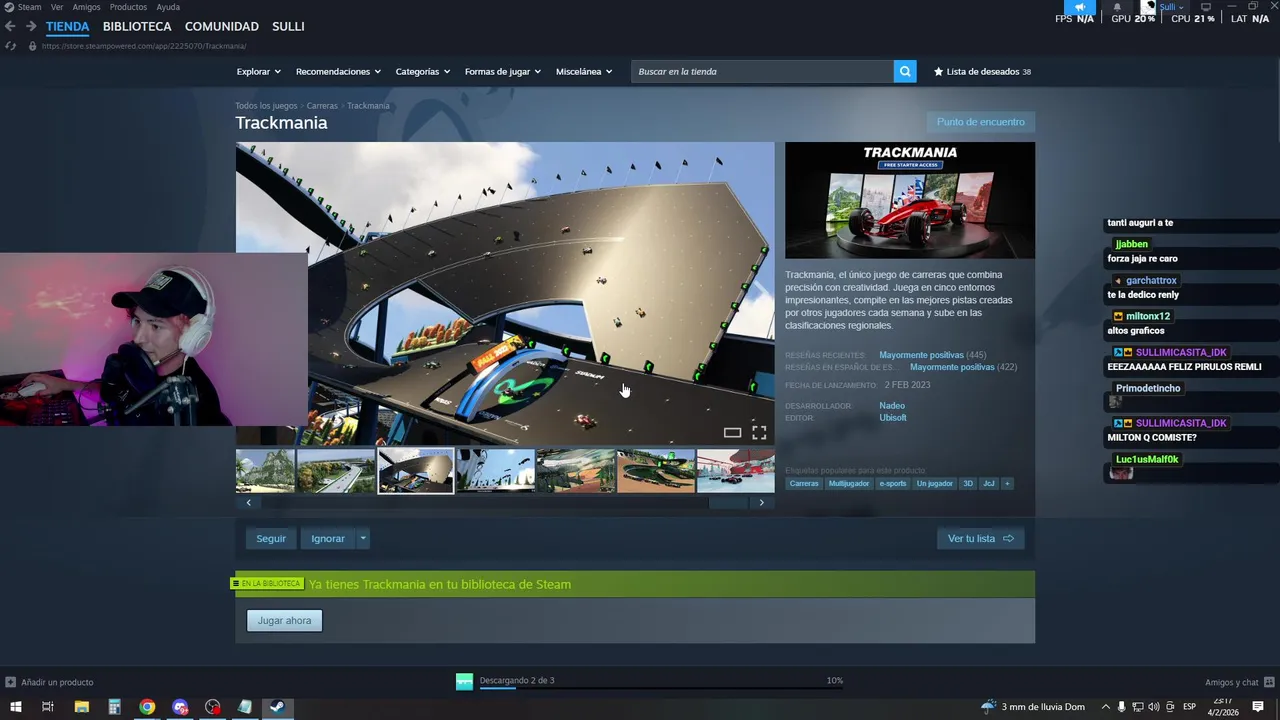Open Big Picture mode monitor icon
Image resolution: width=1280 pixels, height=720 pixels.
1205,7
